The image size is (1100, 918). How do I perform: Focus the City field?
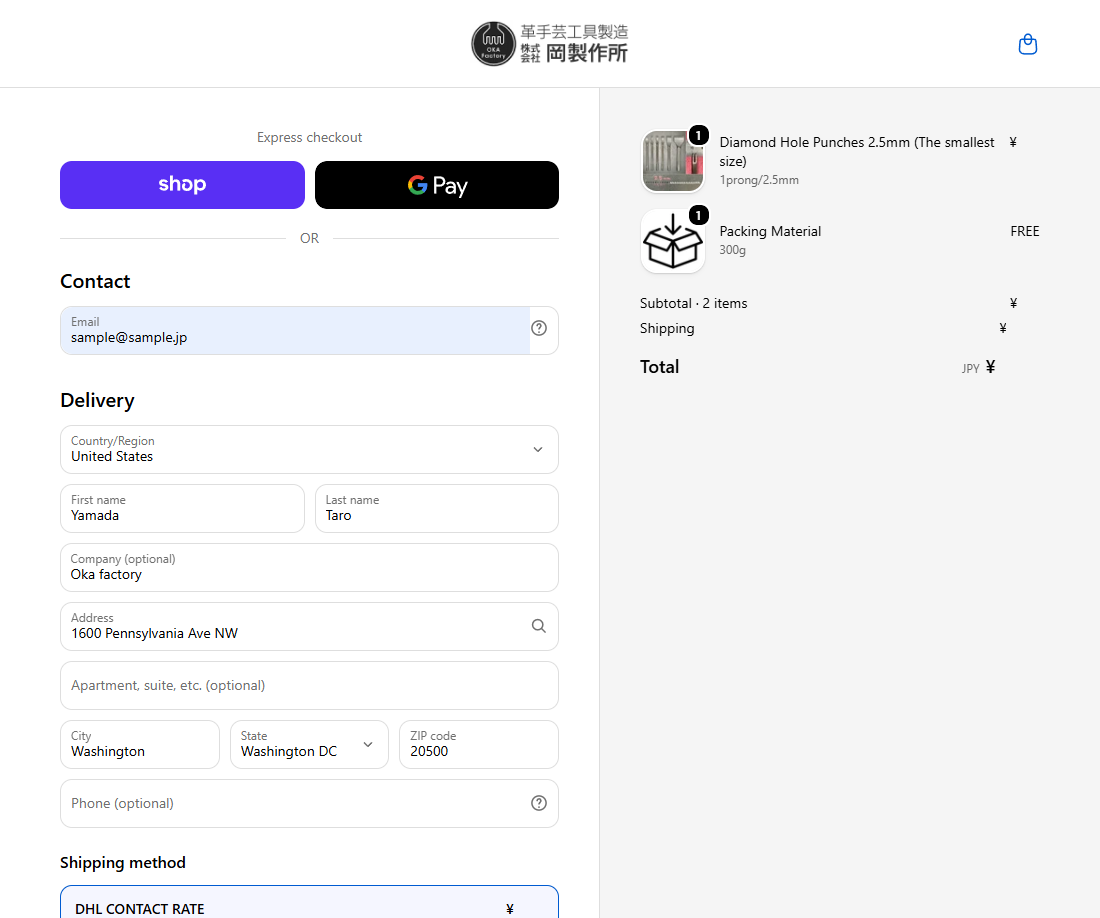pyautogui.click(x=140, y=745)
